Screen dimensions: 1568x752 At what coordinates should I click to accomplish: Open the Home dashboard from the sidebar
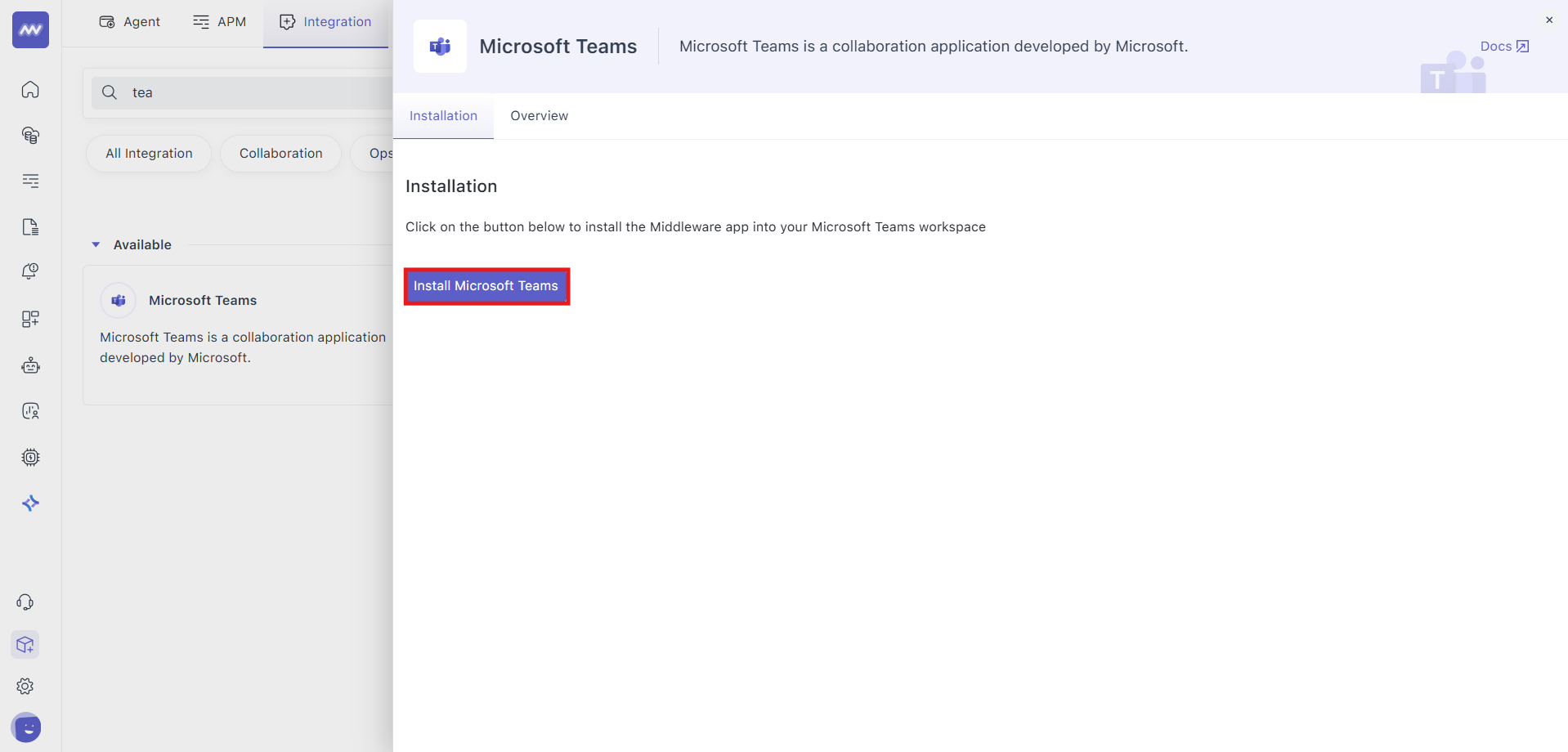(30, 90)
